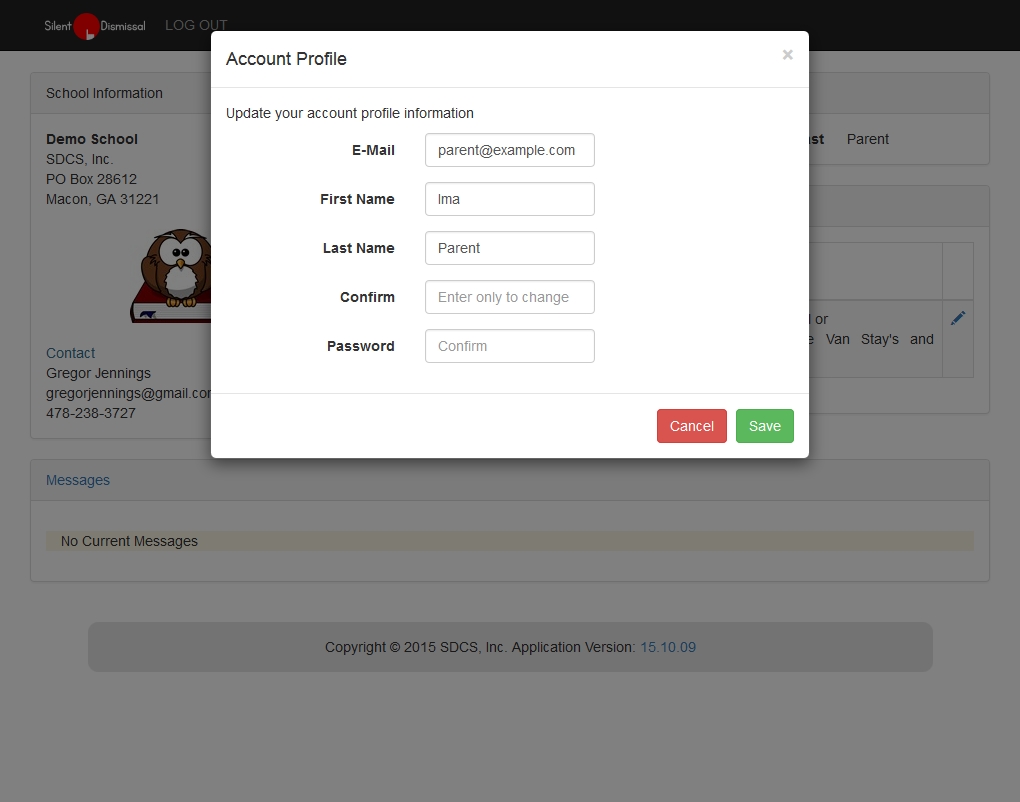Focus the field with Confirm placeholder

(509, 346)
